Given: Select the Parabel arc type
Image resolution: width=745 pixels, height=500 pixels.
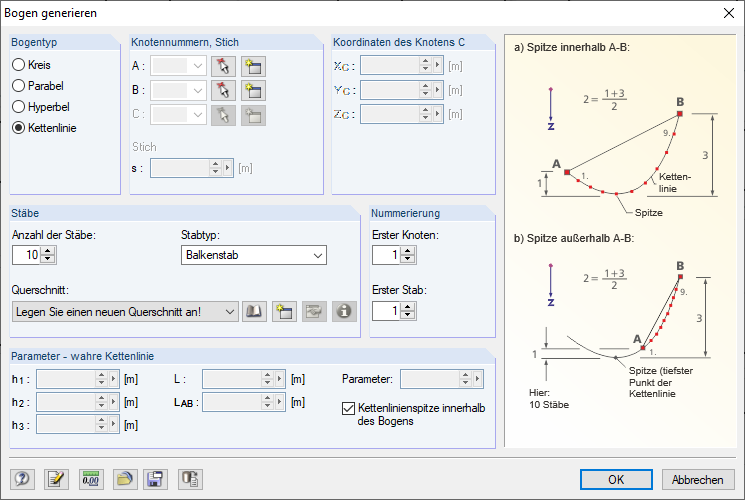Looking at the screenshot, I should point(38,86).
